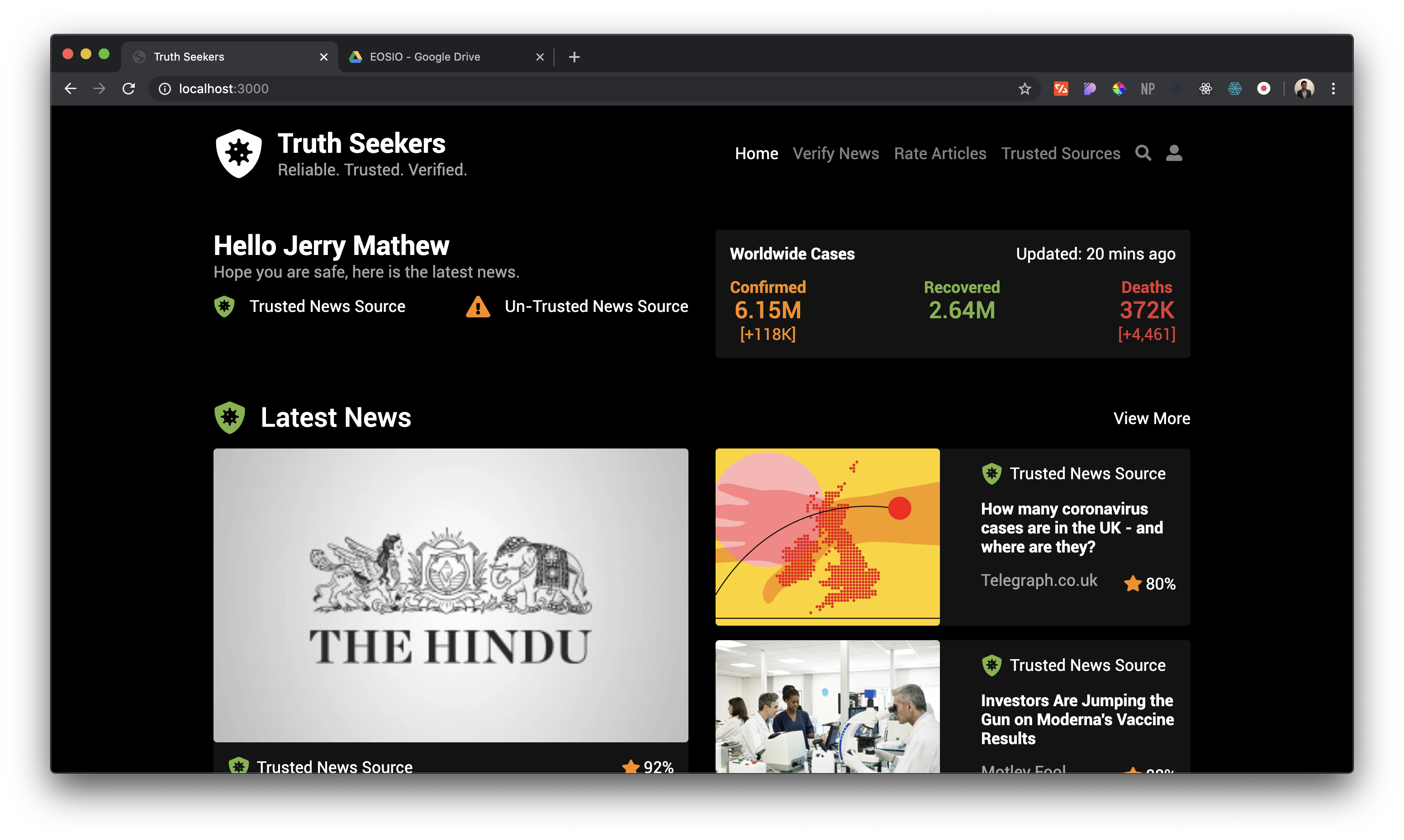Open the Chrome three-dot menu
This screenshot has width=1404, height=840.
[1333, 89]
